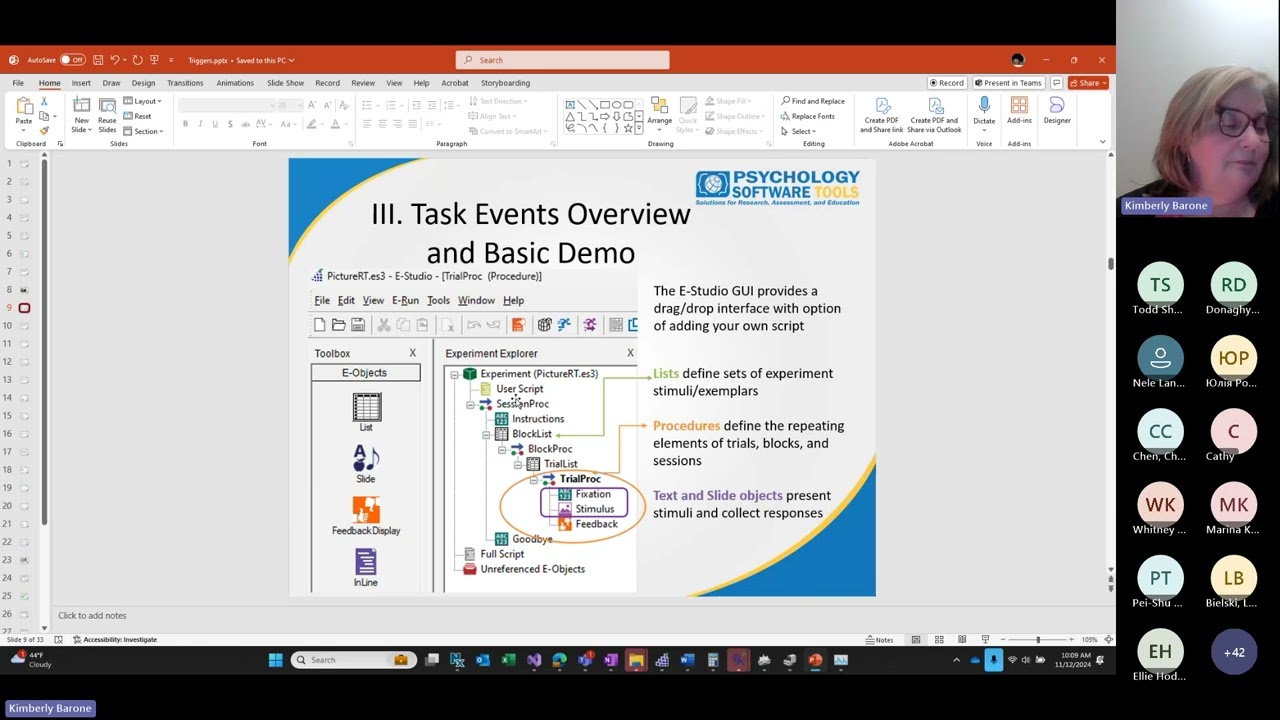Click the +42 more participants bubble

tap(1234, 653)
